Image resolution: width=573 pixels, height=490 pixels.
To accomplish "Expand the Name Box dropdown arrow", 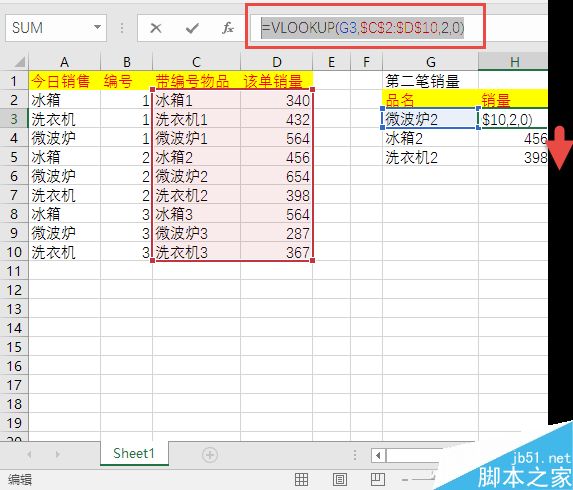I will [x=97, y=27].
